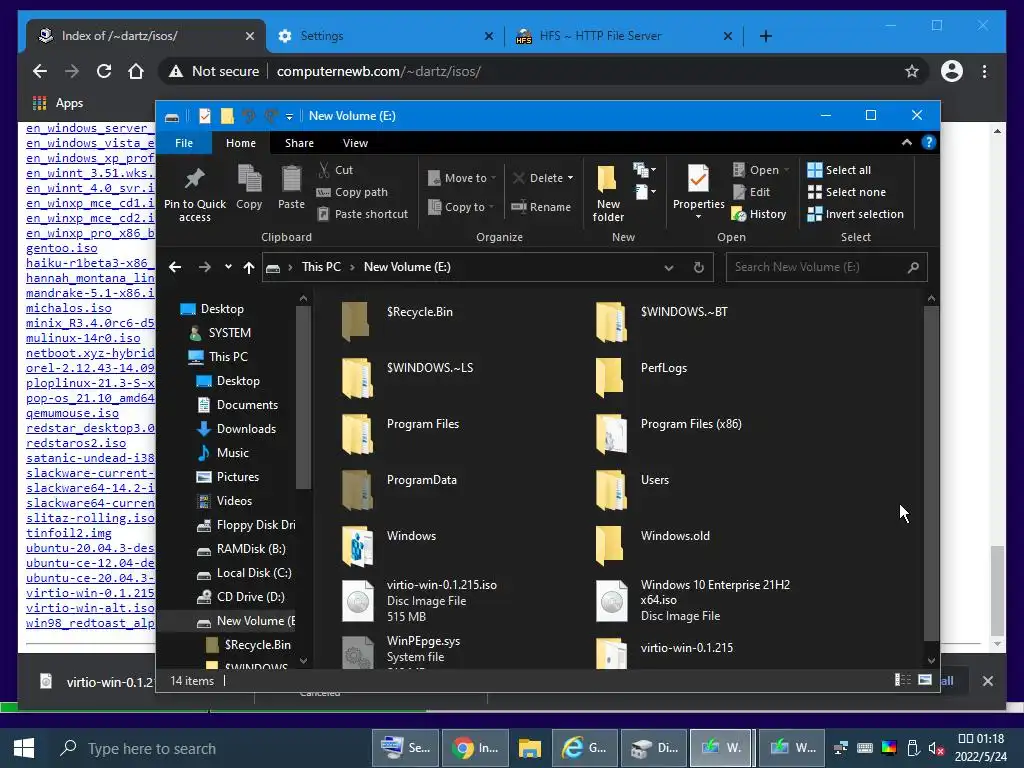The width and height of the screenshot is (1024, 768).
Task: Open Properties for selection
Action: coord(698,192)
